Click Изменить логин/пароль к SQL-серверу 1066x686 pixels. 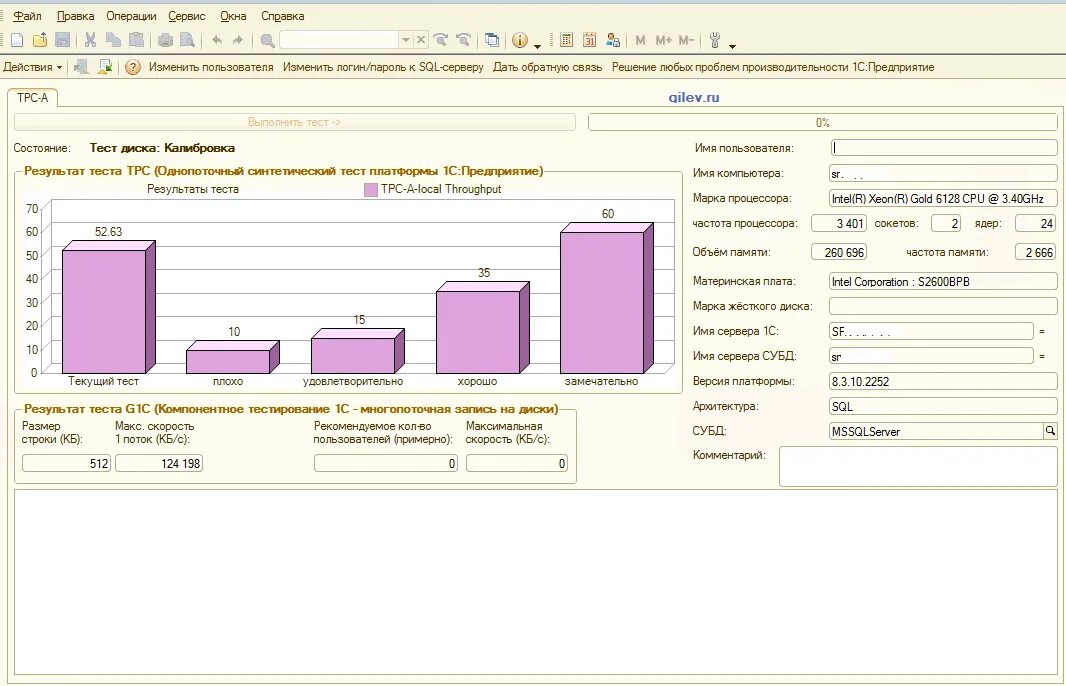pyautogui.click(x=383, y=67)
